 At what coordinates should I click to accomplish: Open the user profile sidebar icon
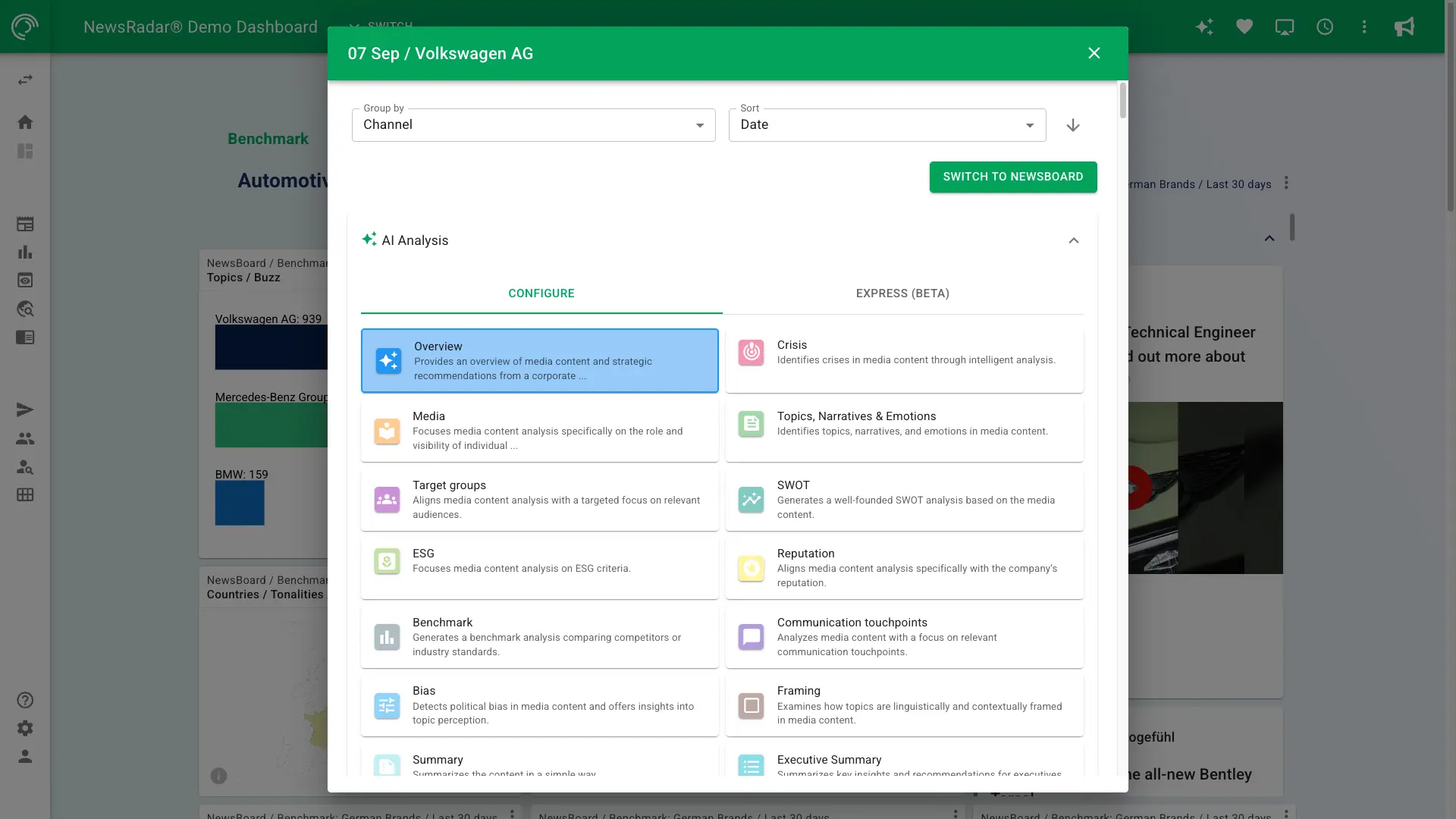pyautogui.click(x=25, y=756)
